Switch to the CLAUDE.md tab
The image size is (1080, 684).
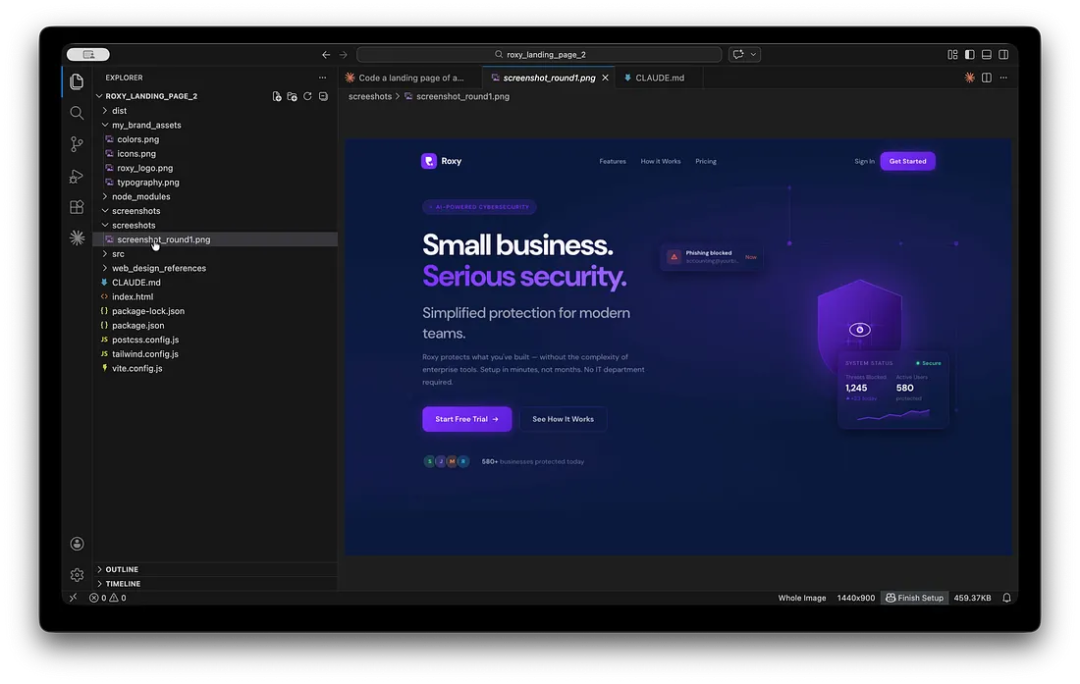pos(659,78)
